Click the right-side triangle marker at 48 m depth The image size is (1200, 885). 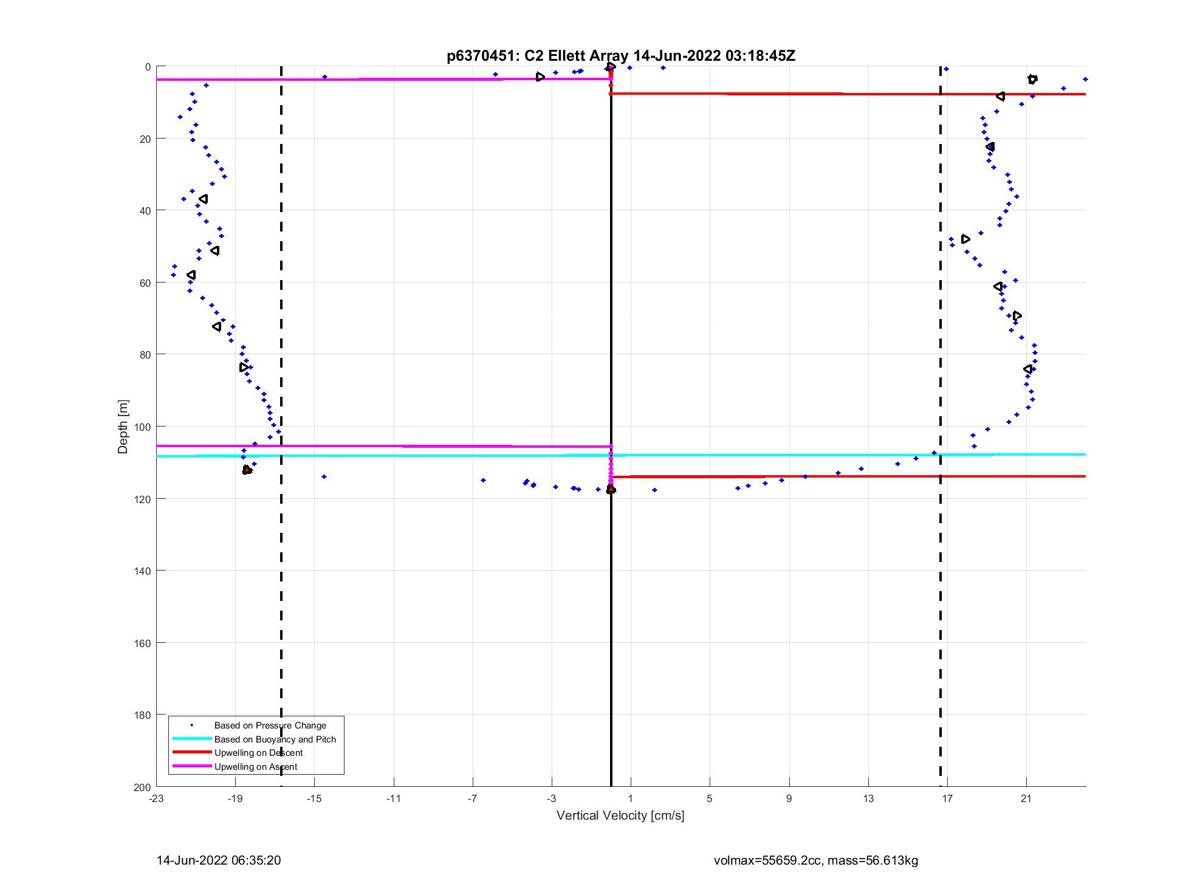pyautogui.click(x=965, y=239)
